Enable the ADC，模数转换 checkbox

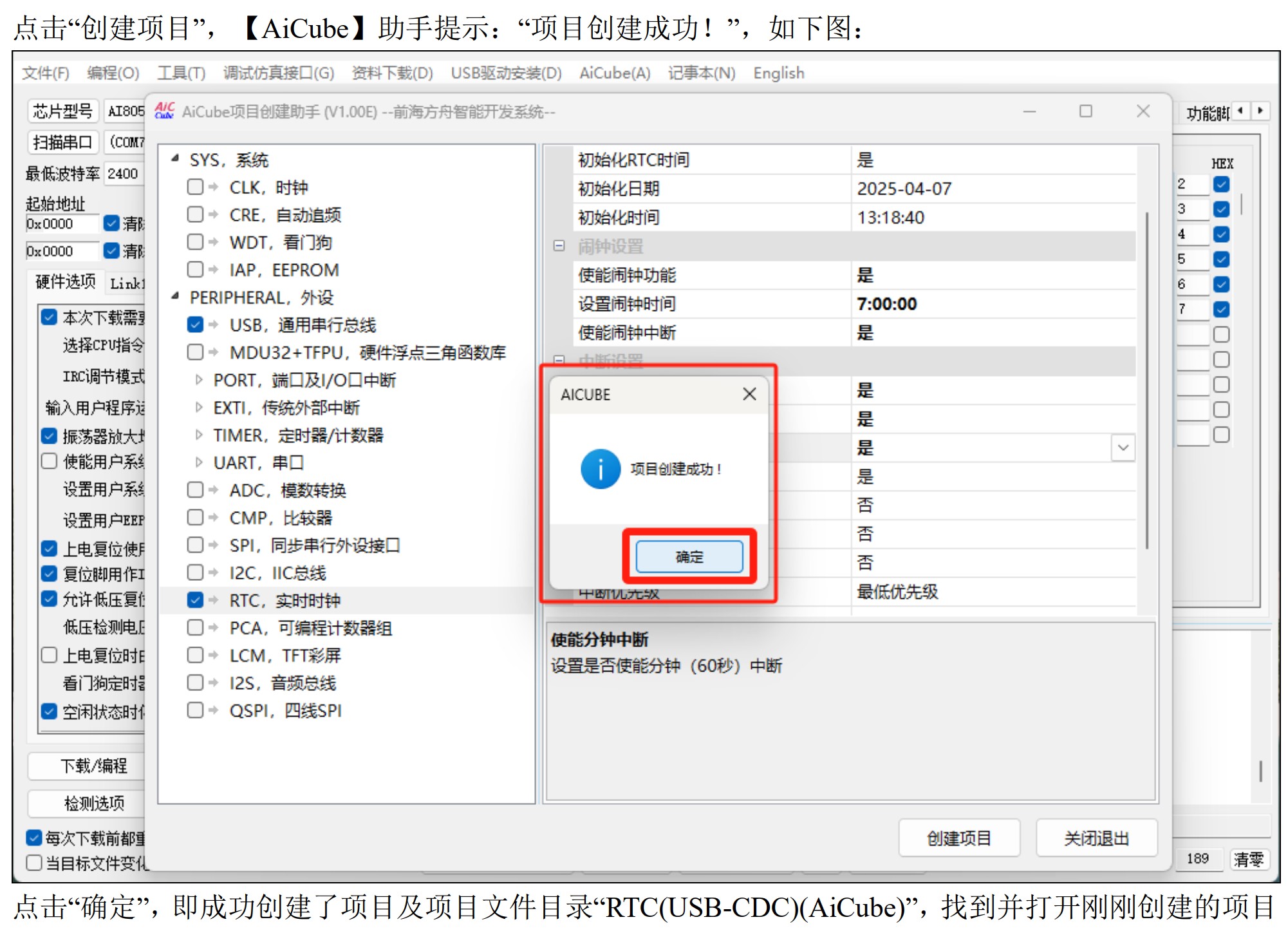(195, 490)
